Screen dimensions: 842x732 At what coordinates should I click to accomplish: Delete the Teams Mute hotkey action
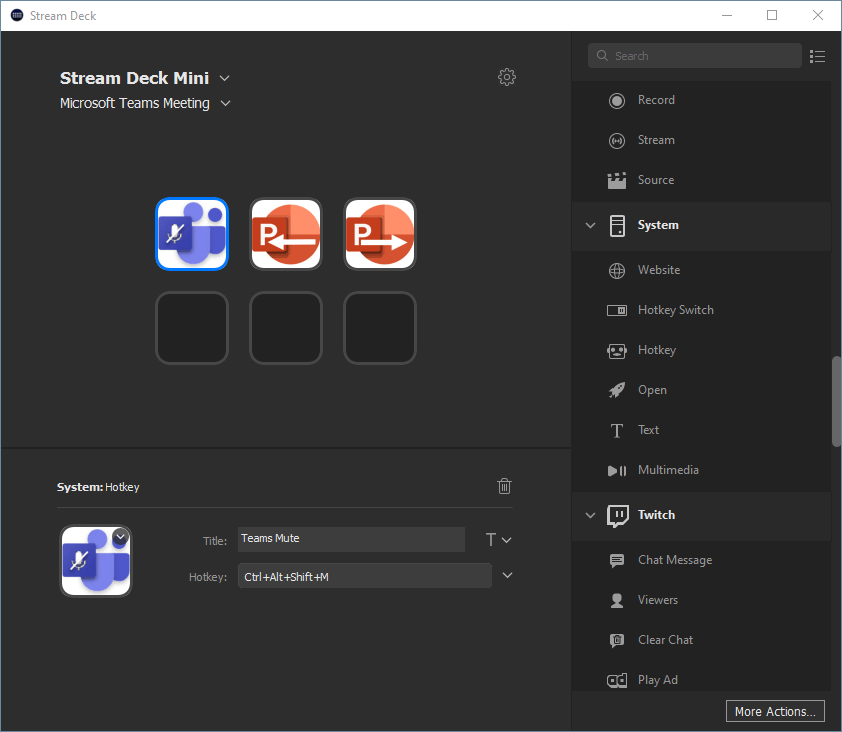(x=504, y=486)
